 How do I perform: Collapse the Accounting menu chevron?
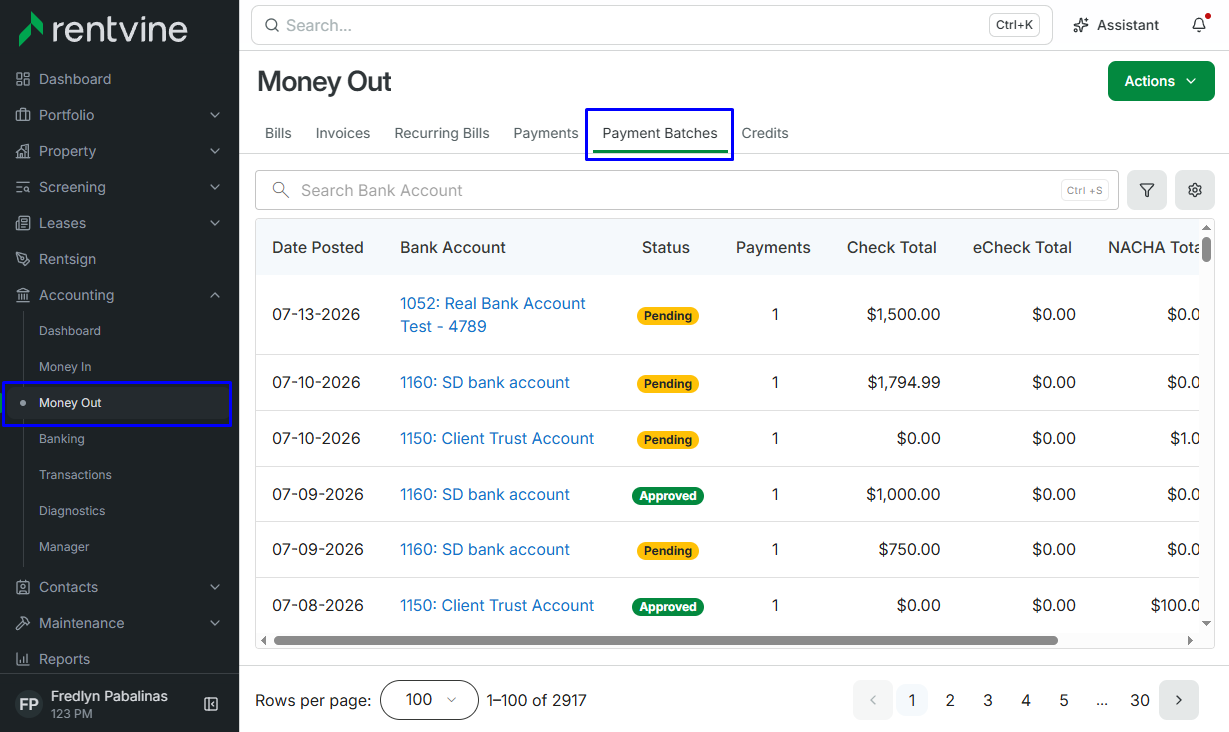pos(215,295)
